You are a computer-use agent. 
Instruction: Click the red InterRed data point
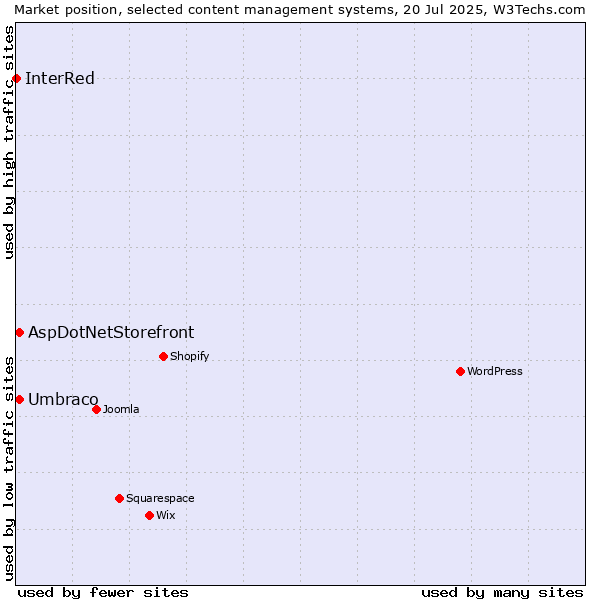16,79
